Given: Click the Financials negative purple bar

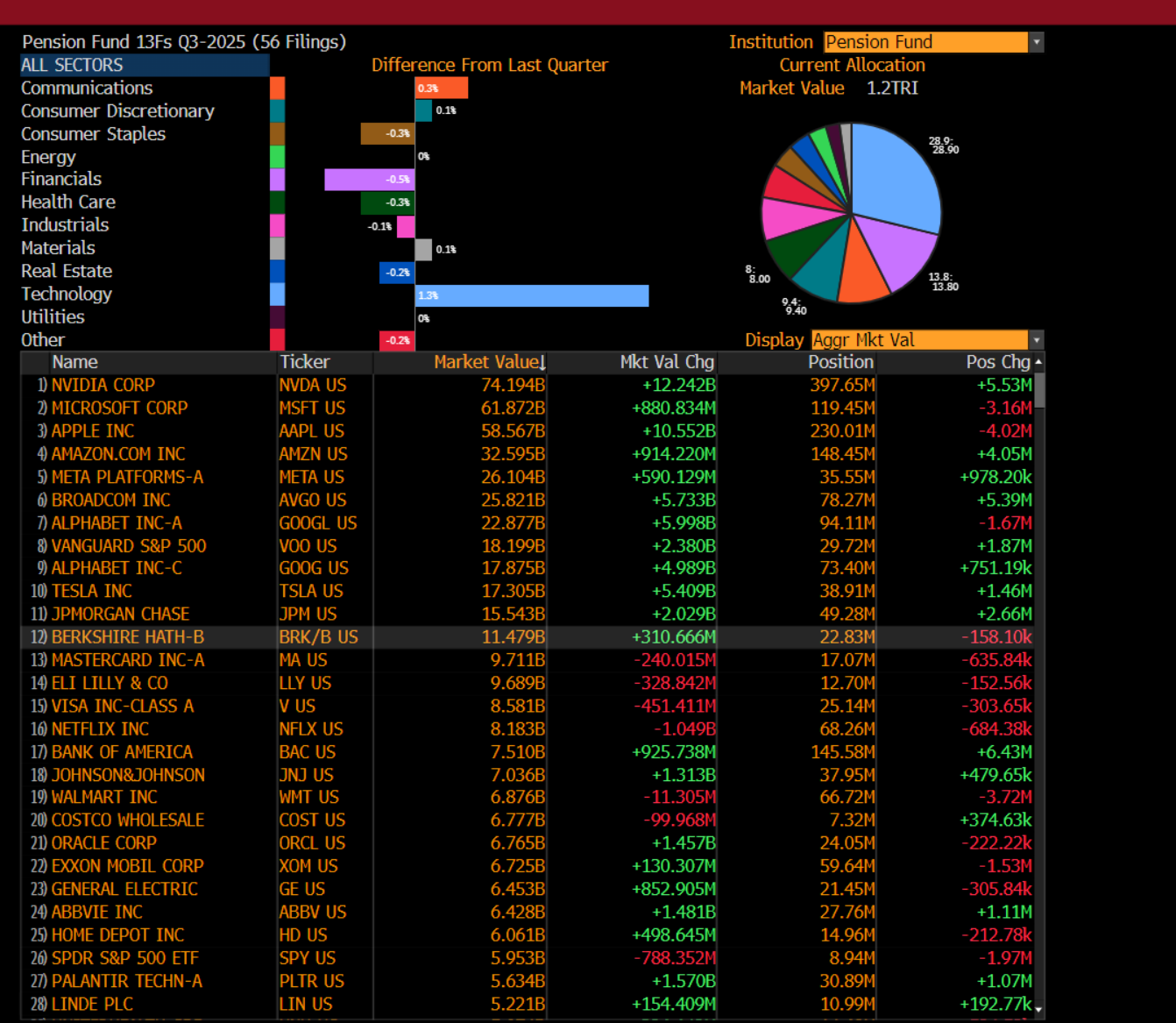Looking at the screenshot, I should [x=369, y=180].
